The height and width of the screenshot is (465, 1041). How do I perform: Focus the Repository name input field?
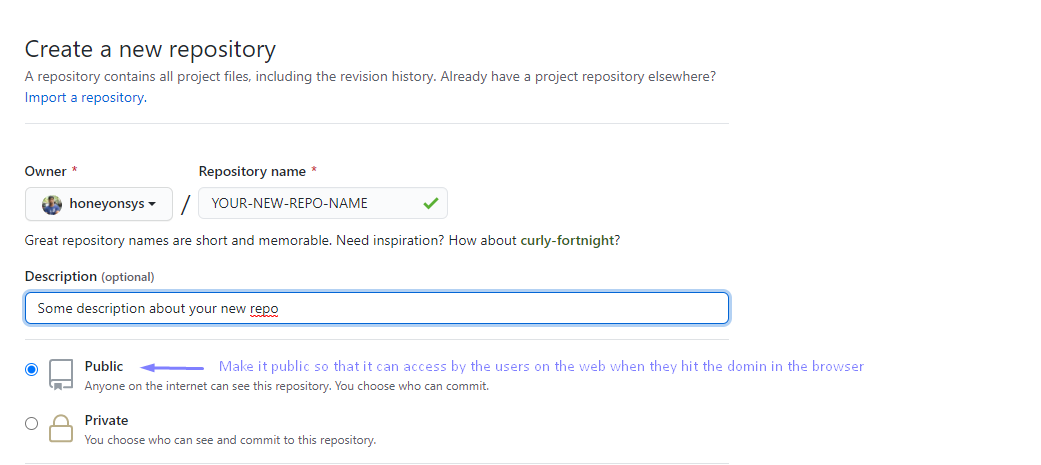click(x=323, y=203)
